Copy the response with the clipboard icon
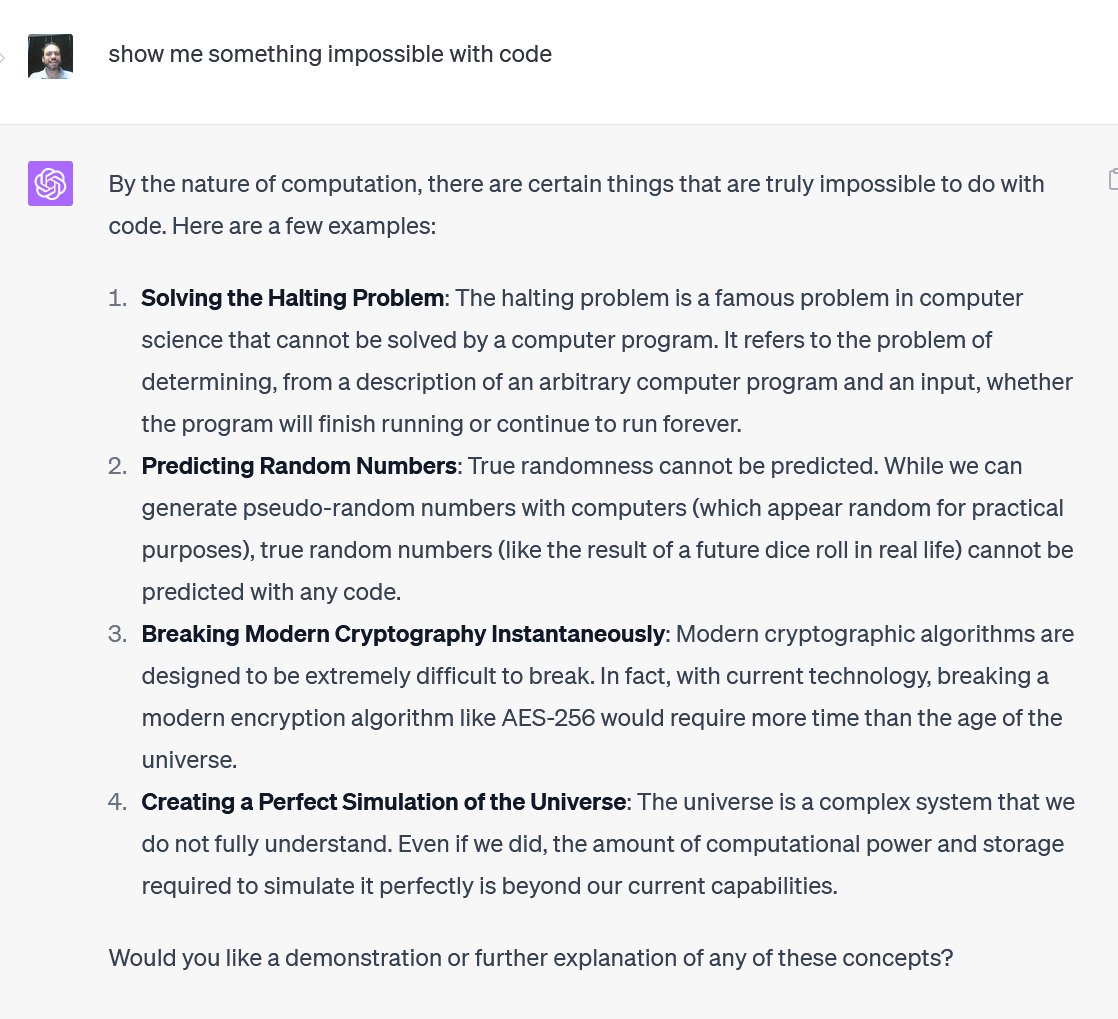1118x1019 pixels. tap(1112, 179)
